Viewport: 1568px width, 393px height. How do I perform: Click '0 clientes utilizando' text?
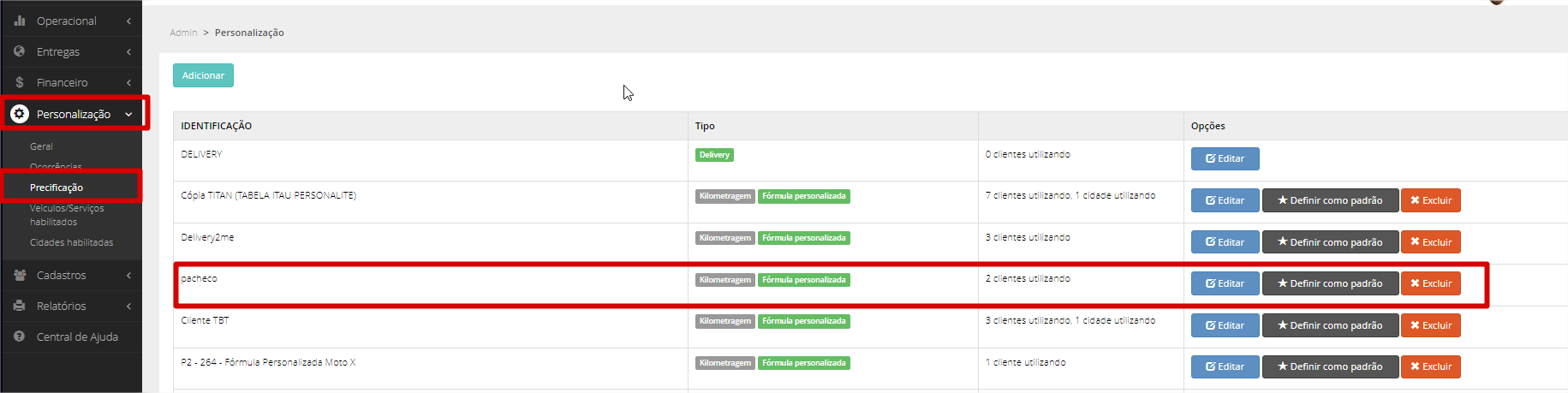point(1028,154)
